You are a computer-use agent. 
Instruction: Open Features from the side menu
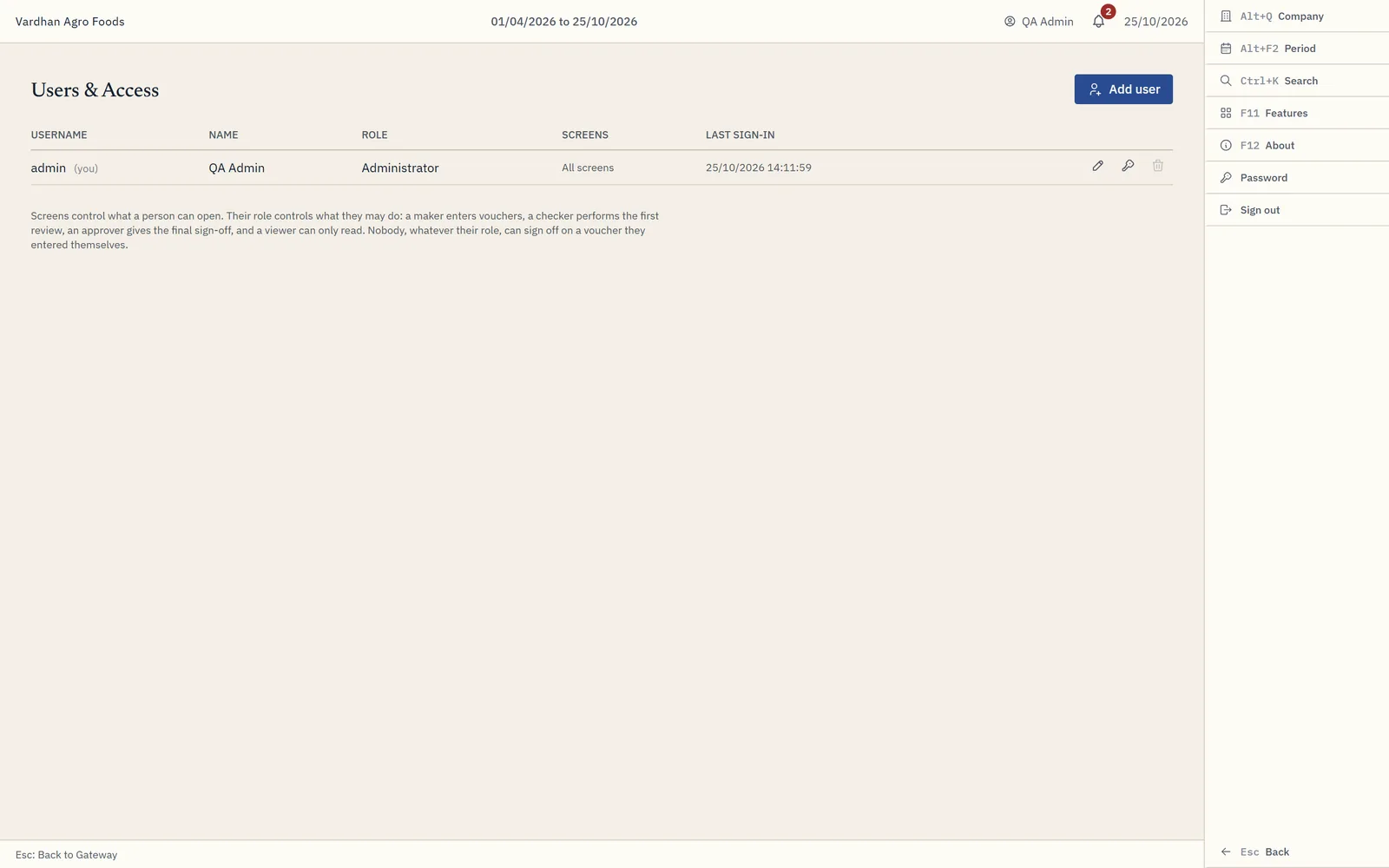coord(1297,113)
